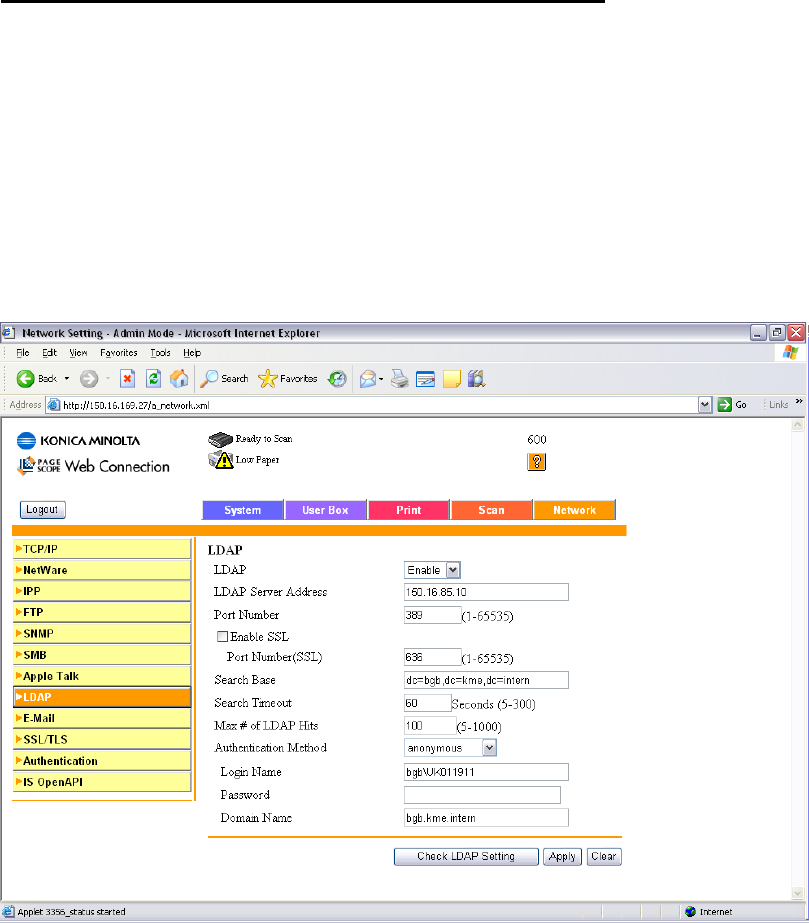Open the address bar dropdown arrow

point(705,404)
